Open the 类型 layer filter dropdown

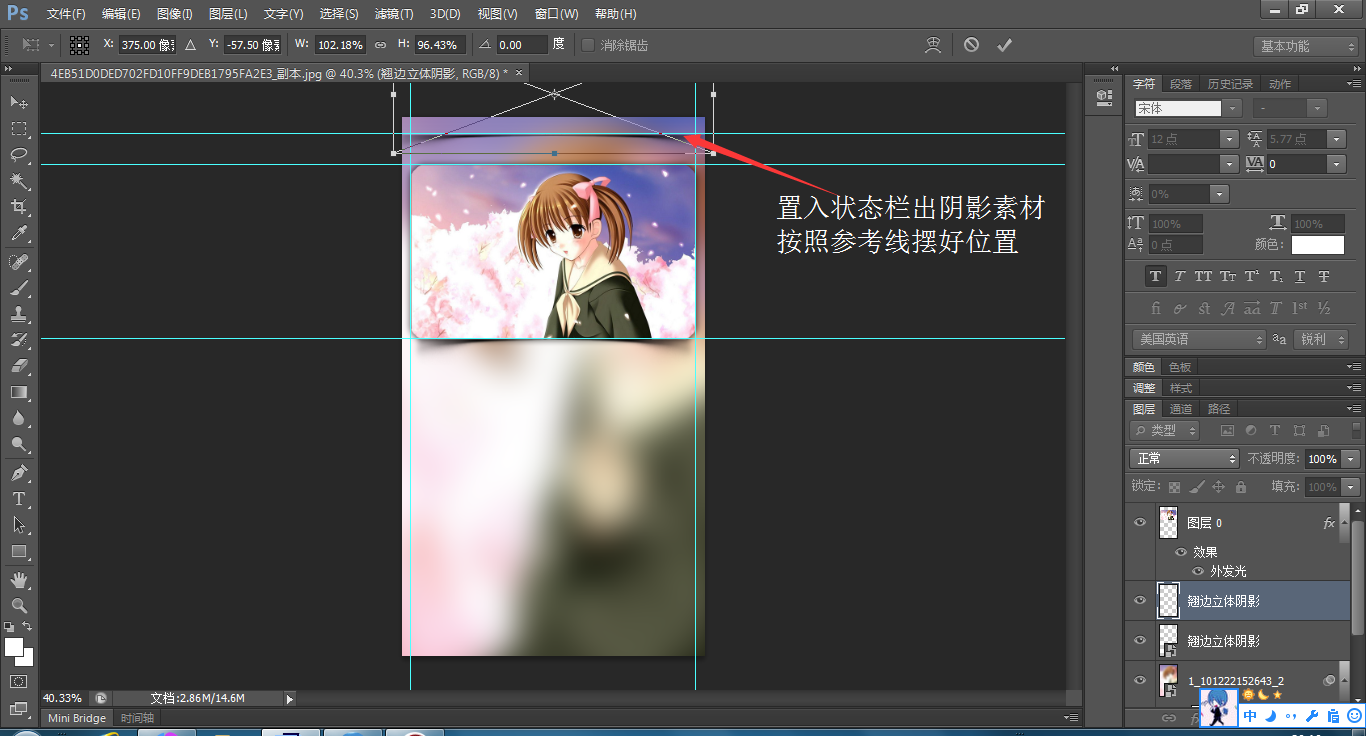tap(1165, 430)
